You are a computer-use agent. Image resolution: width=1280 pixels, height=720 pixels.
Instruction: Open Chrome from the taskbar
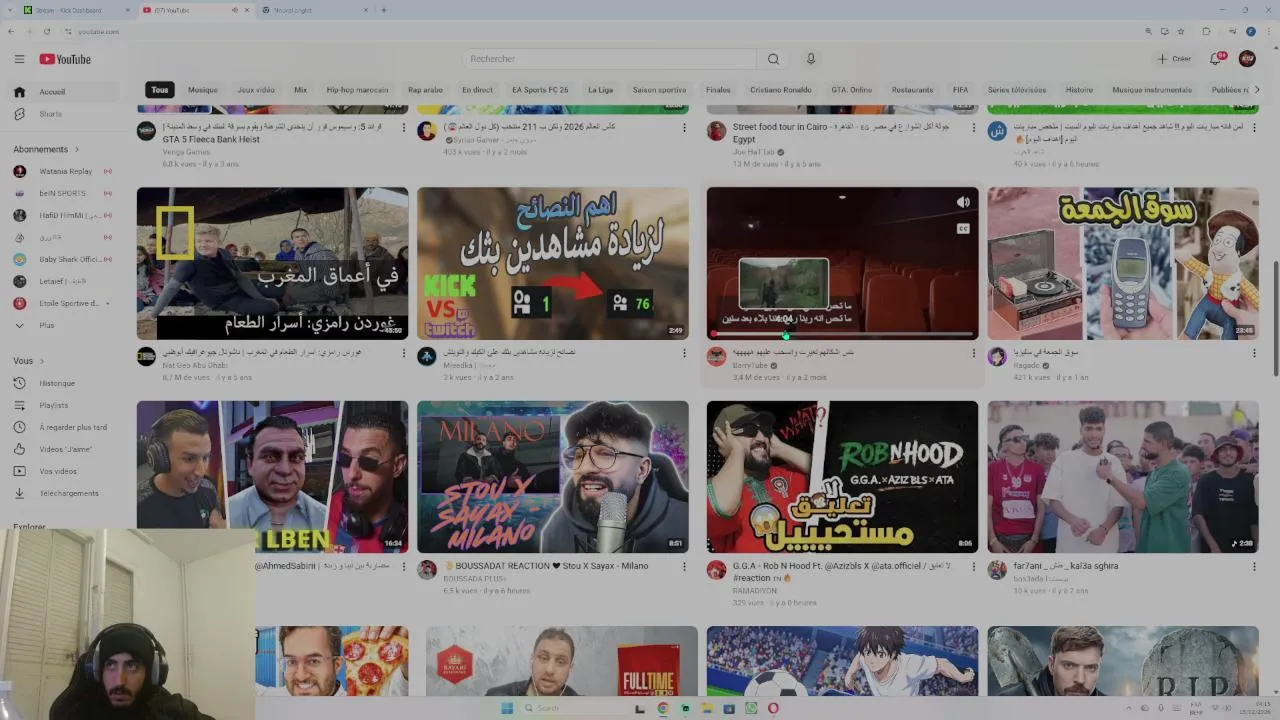(x=663, y=708)
